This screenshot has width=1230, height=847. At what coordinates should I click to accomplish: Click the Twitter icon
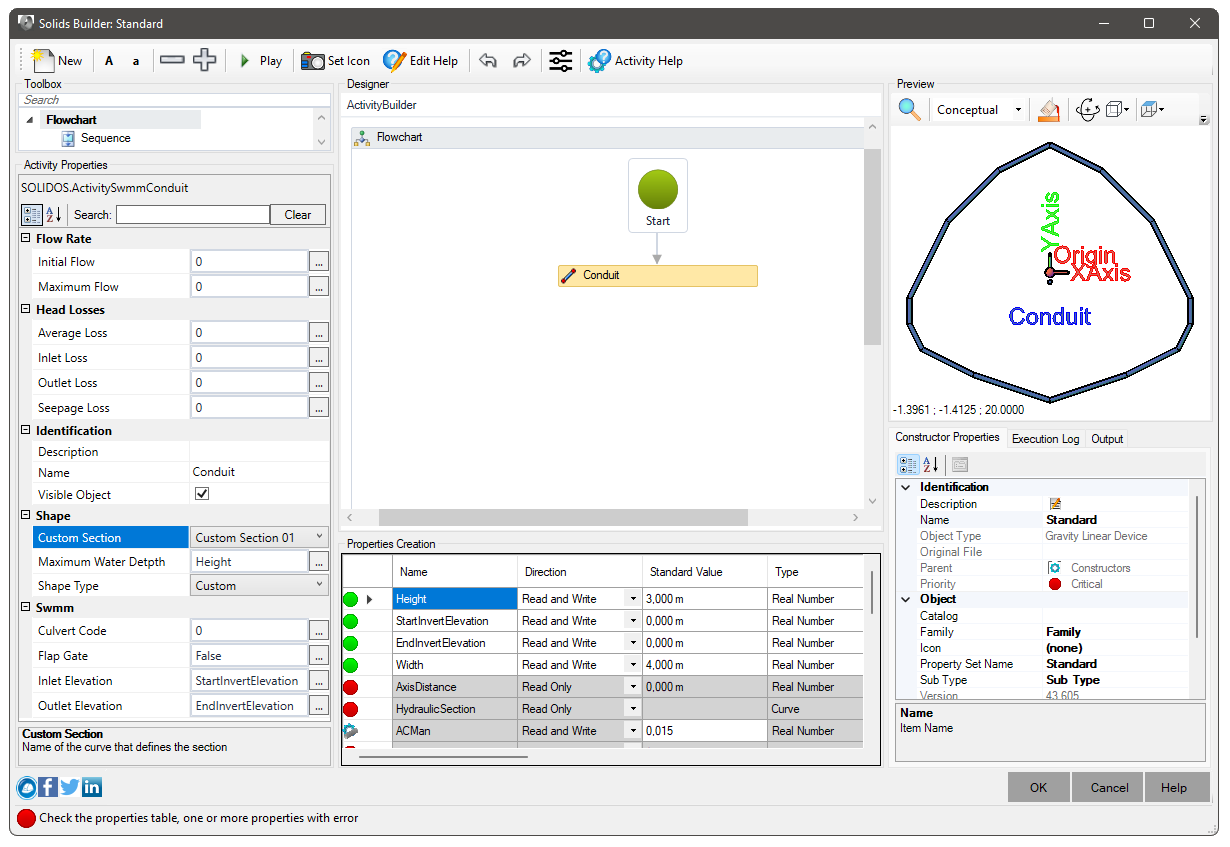click(x=69, y=787)
